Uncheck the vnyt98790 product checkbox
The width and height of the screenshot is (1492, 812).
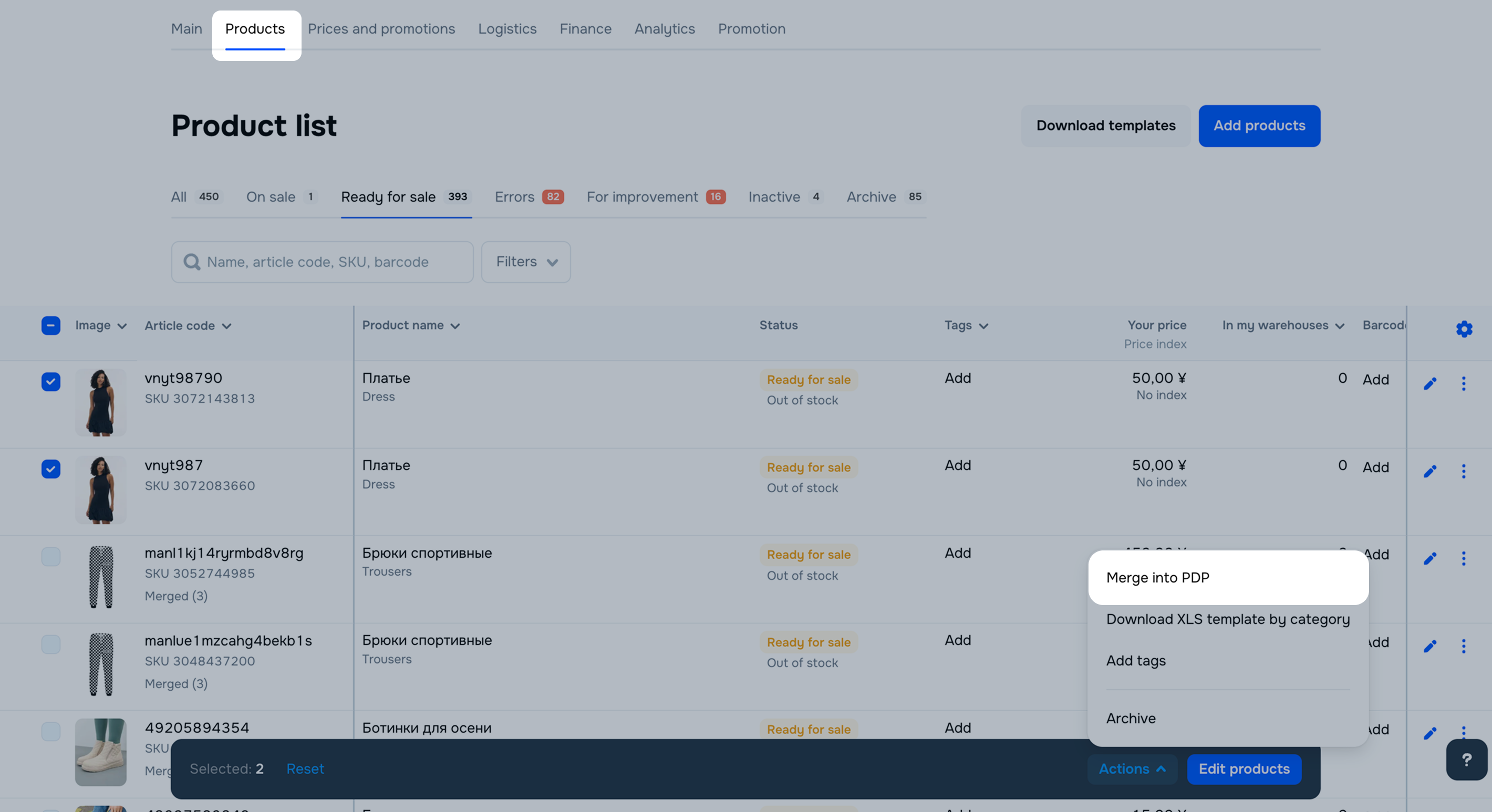coord(51,382)
